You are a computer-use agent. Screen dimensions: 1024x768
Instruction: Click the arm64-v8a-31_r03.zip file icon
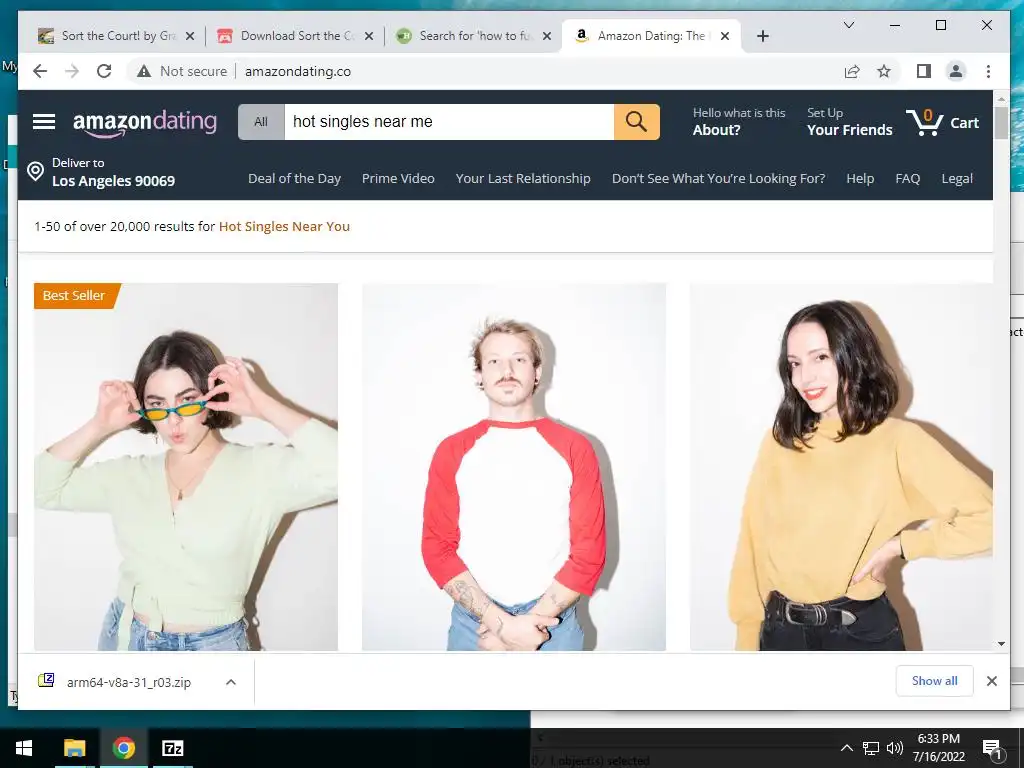click(x=46, y=681)
